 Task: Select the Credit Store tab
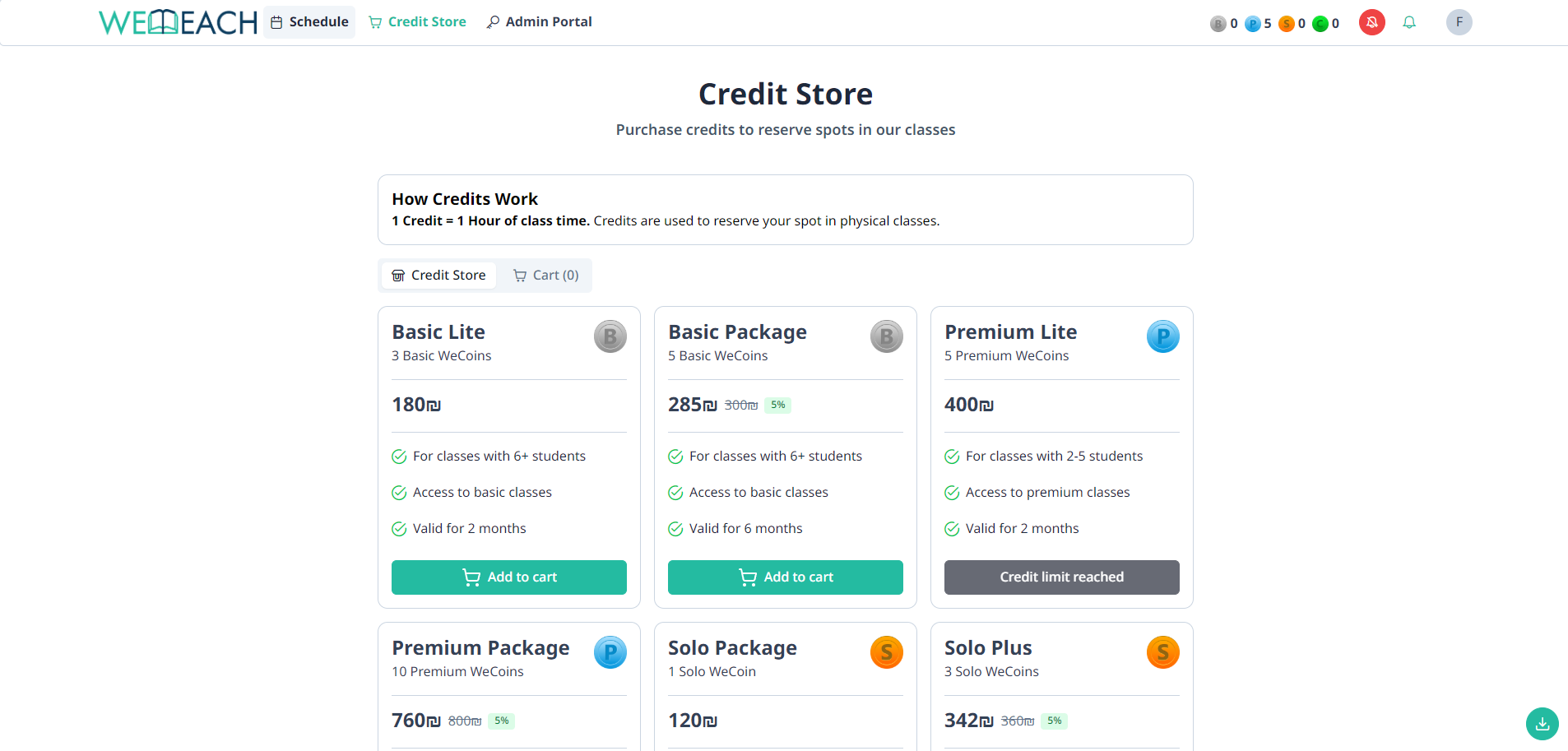click(438, 275)
